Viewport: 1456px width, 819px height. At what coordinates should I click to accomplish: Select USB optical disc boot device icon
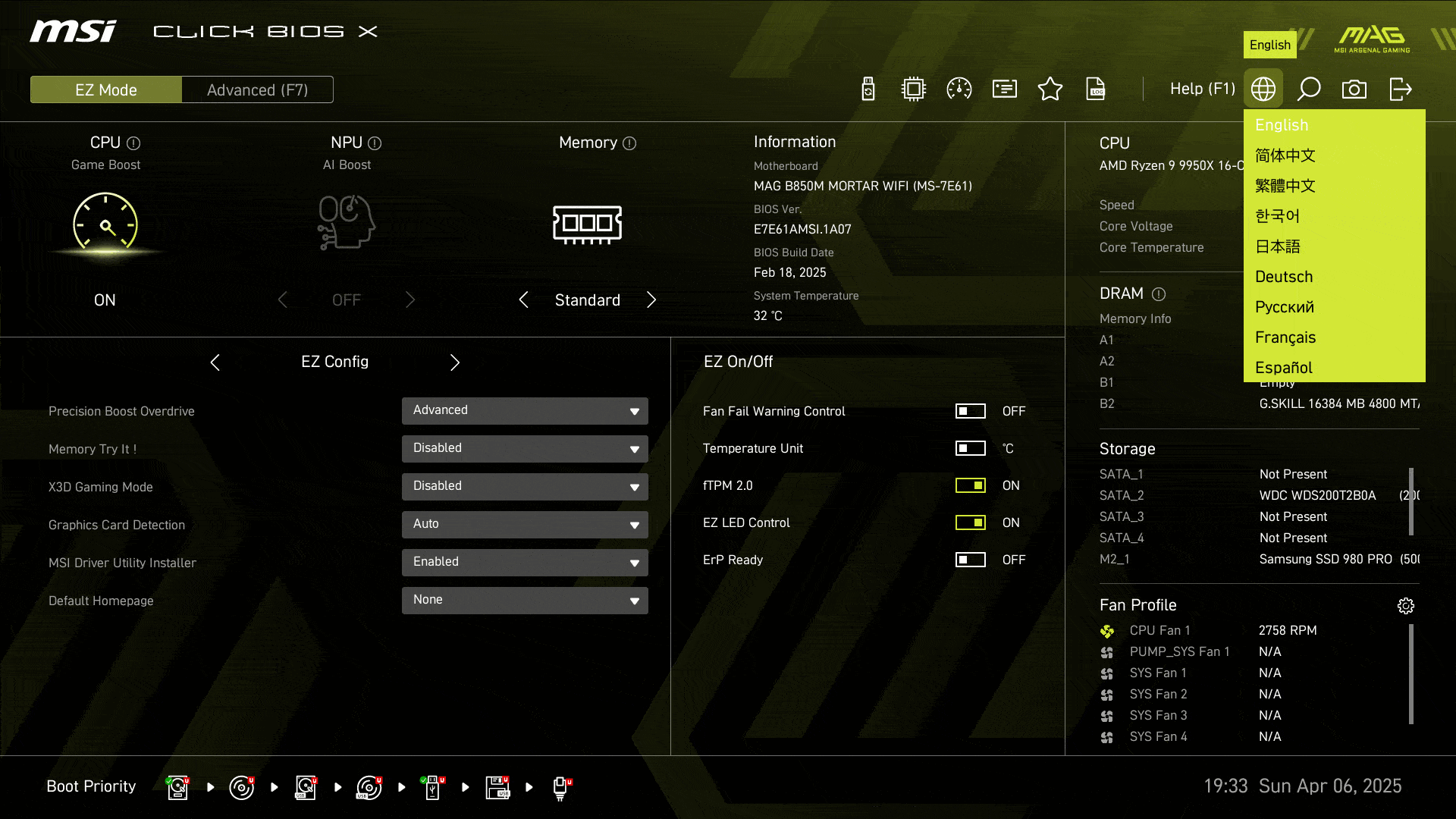pos(369,787)
